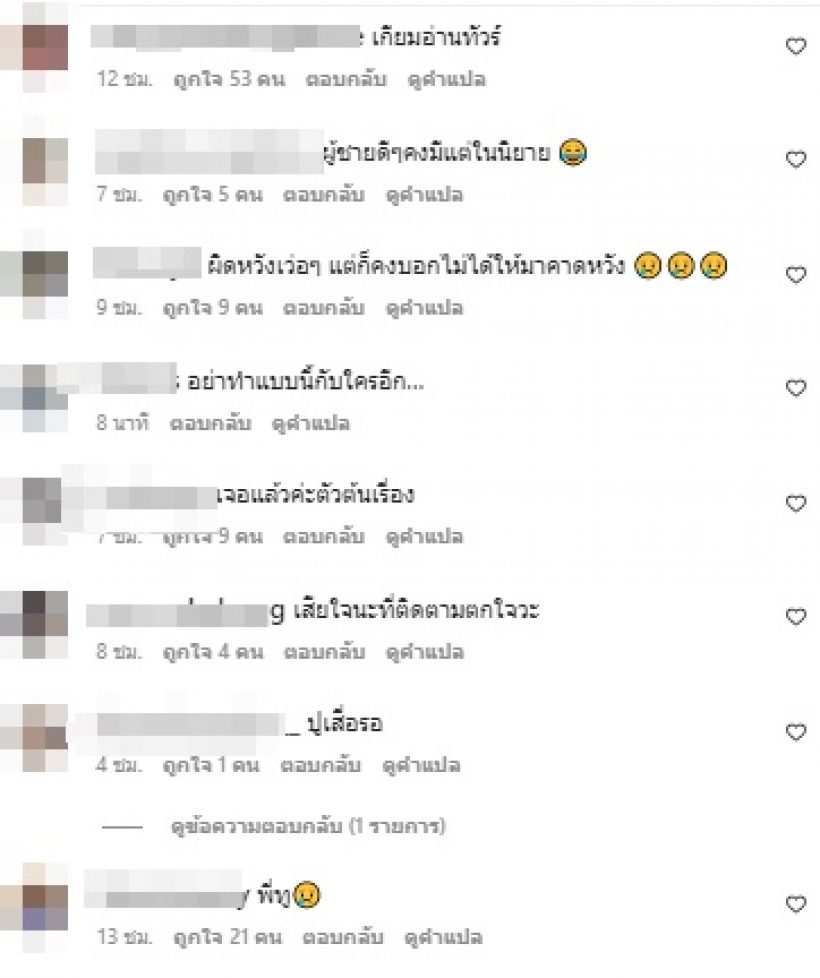Like the 'เจอแล้วค่ะตัวต้นเรื่อง' comment heart
The width and height of the screenshot is (820, 978).
click(x=796, y=503)
